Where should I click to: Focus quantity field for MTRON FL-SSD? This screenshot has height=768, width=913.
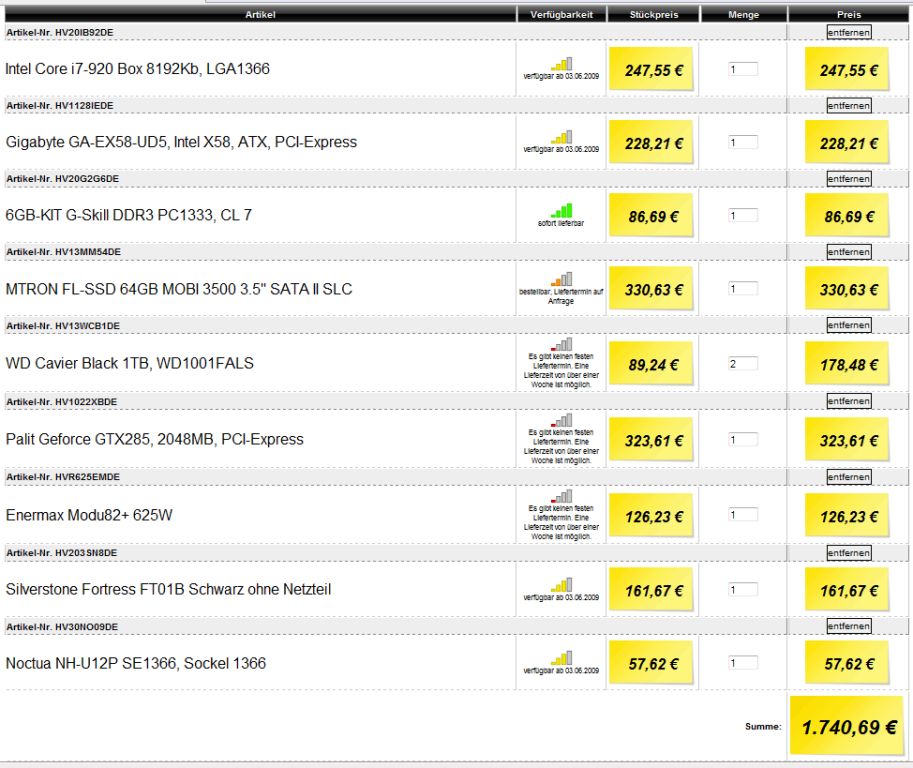tap(743, 288)
